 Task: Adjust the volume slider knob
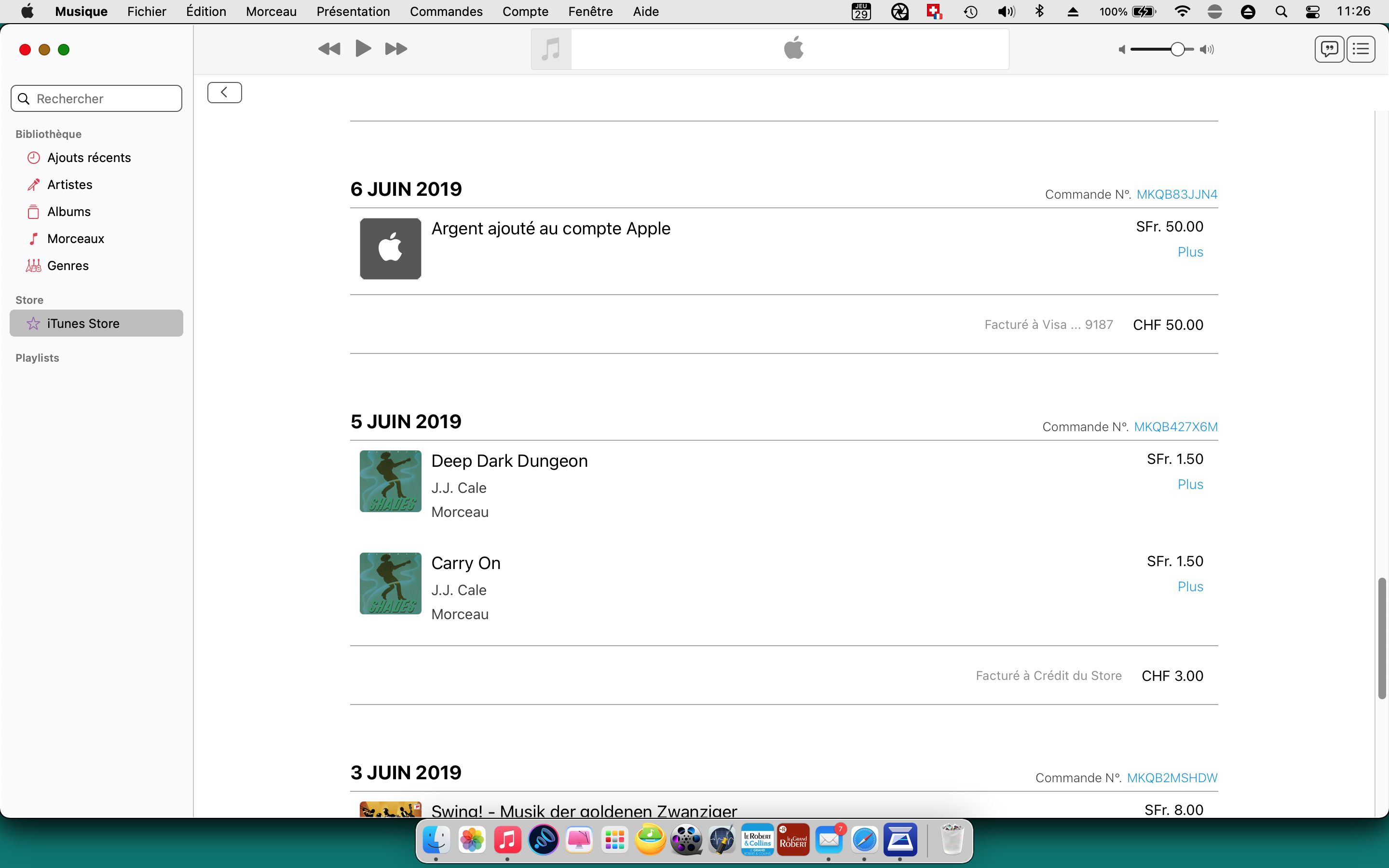(x=1177, y=49)
